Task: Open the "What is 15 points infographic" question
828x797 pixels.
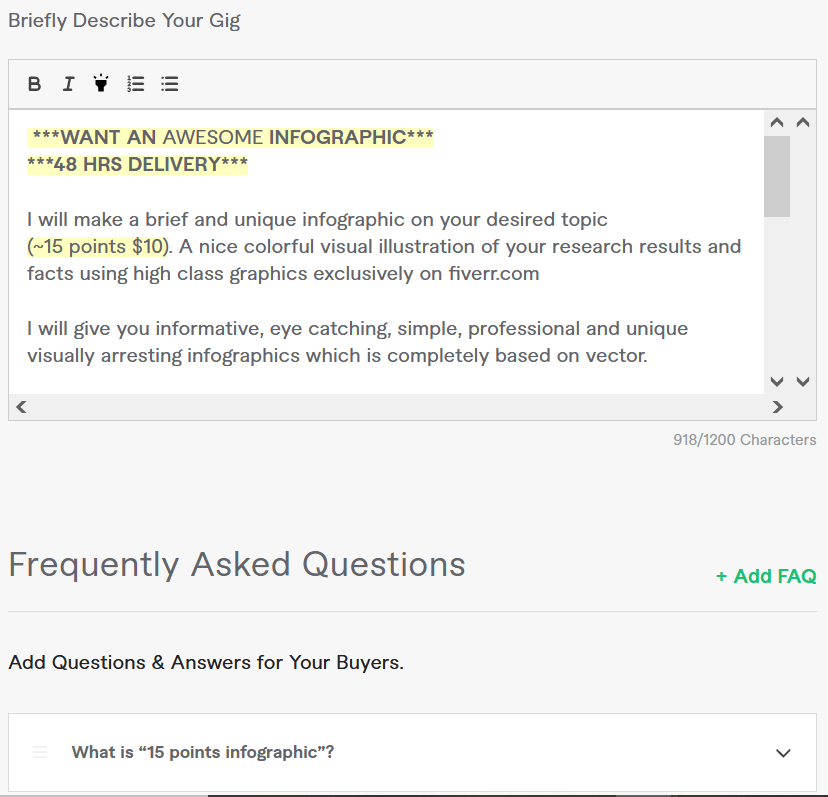Action: point(203,752)
